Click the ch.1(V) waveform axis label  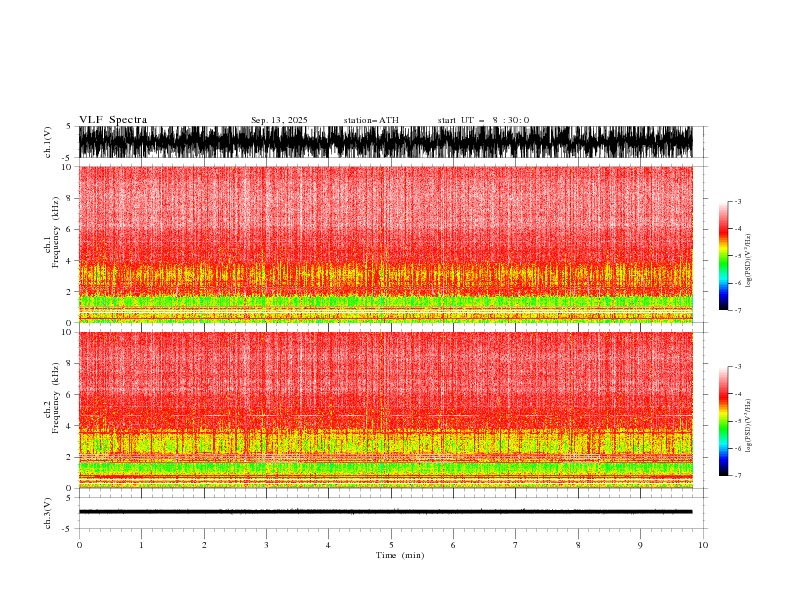click(48, 142)
